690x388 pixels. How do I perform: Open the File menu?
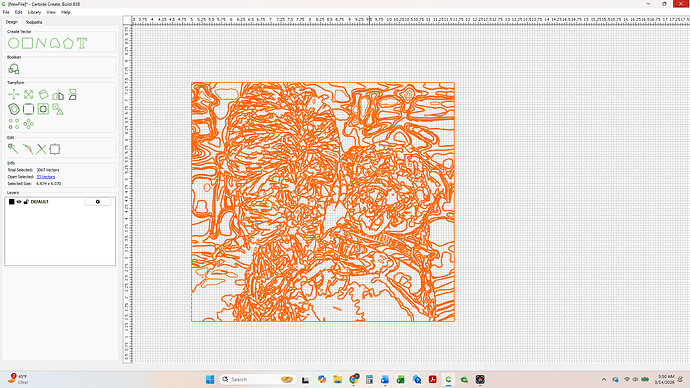6,12
